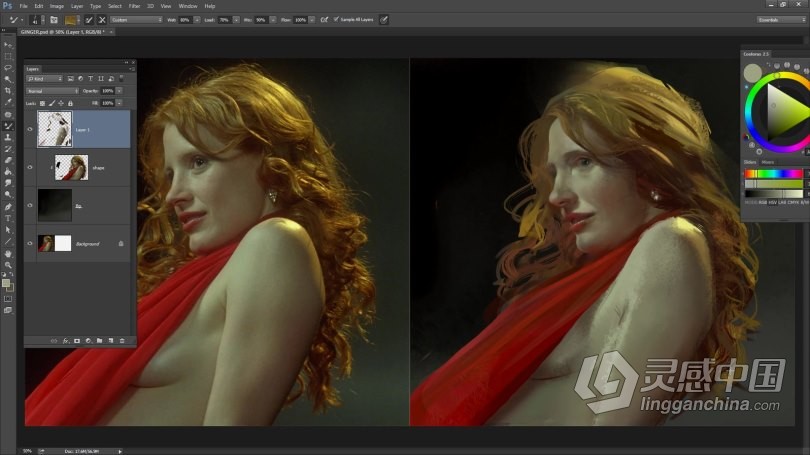Select the Line shape tool

(8, 241)
